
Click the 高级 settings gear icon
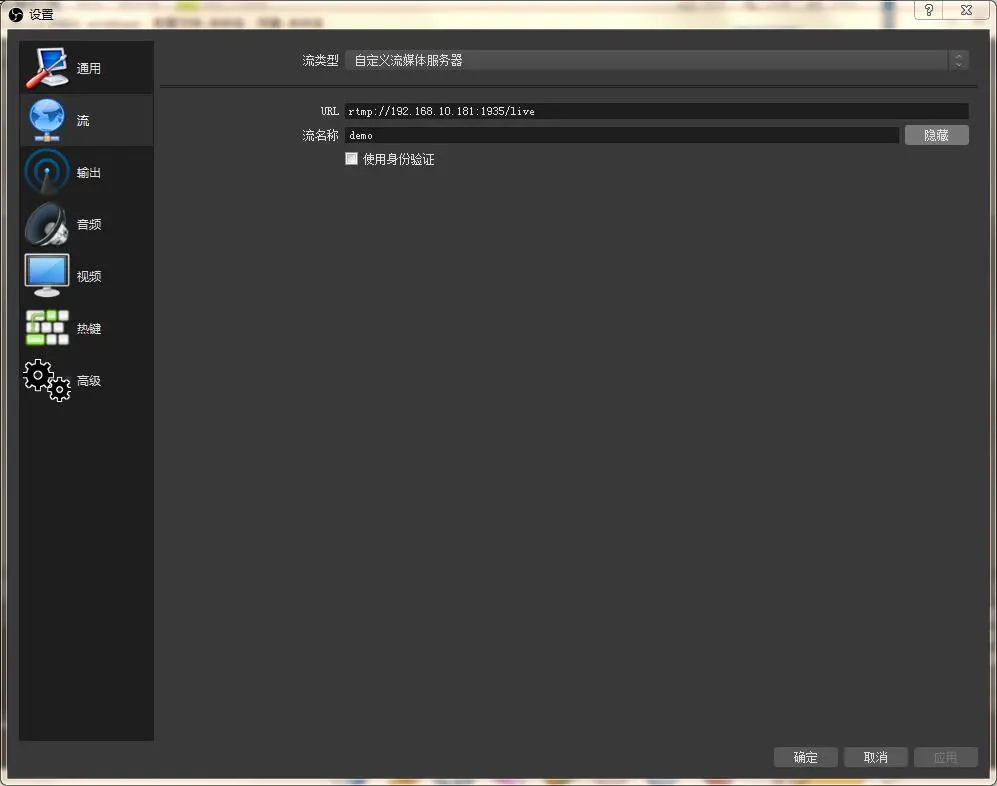45,379
